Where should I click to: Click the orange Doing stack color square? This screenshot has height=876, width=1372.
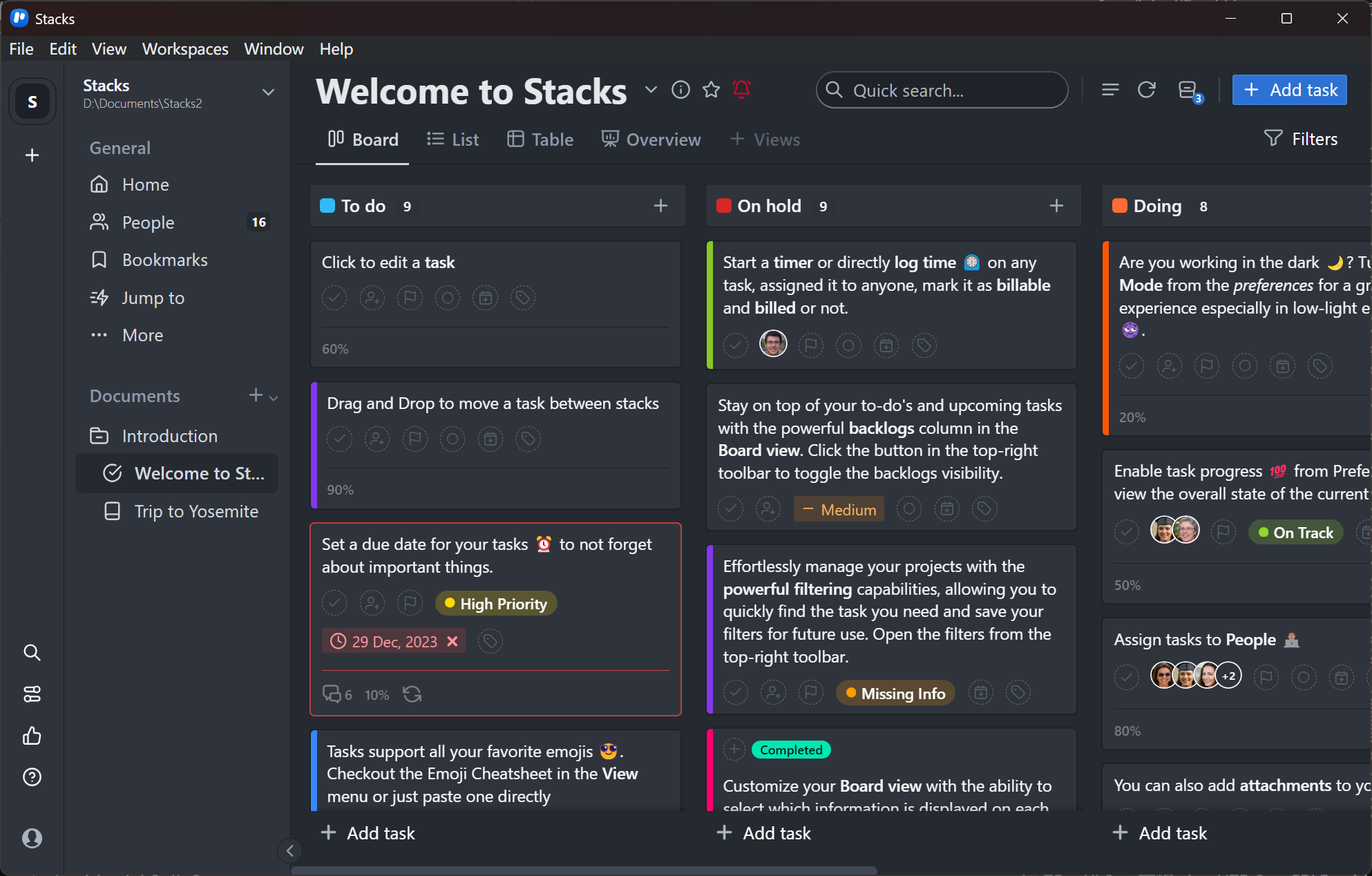[x=1120, y=206]
